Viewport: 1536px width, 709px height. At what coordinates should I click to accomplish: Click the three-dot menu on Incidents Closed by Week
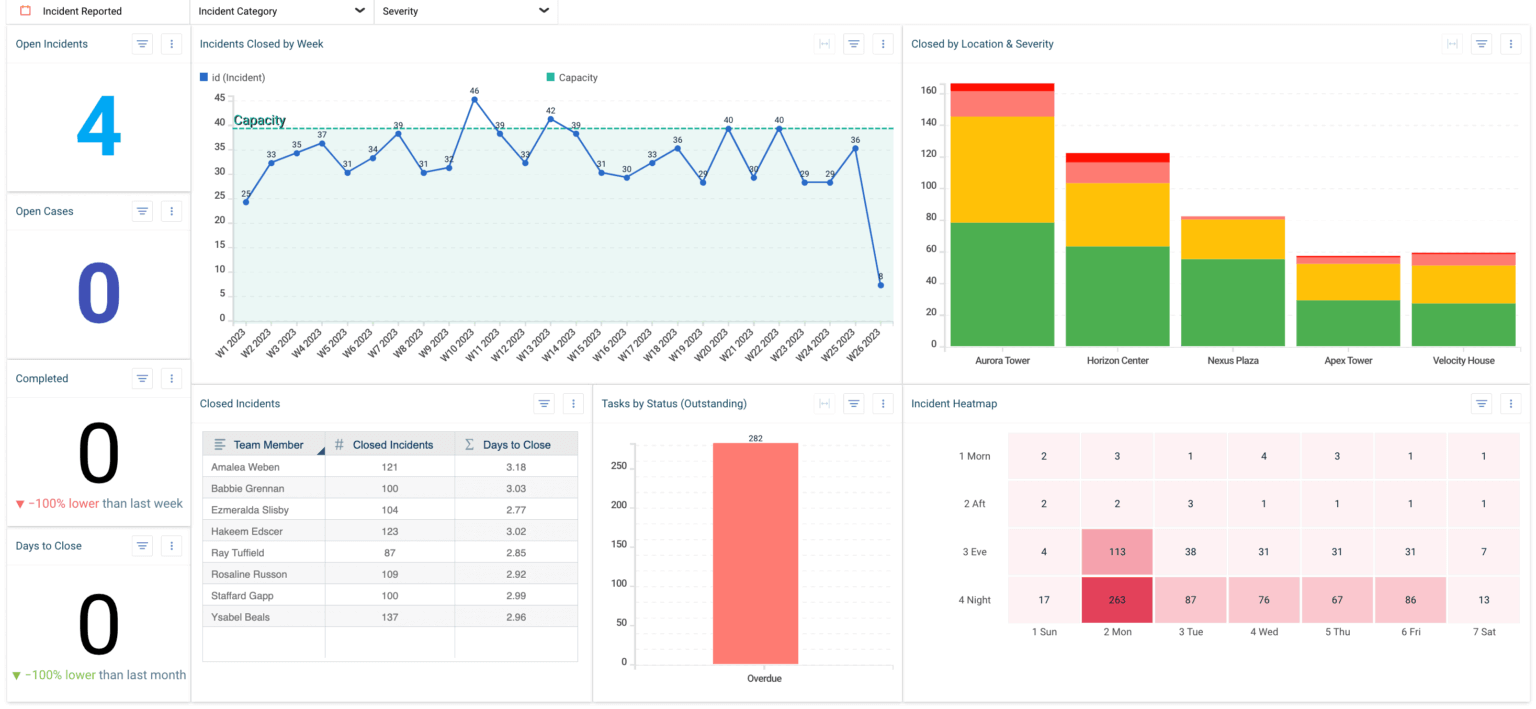point(883,44)
